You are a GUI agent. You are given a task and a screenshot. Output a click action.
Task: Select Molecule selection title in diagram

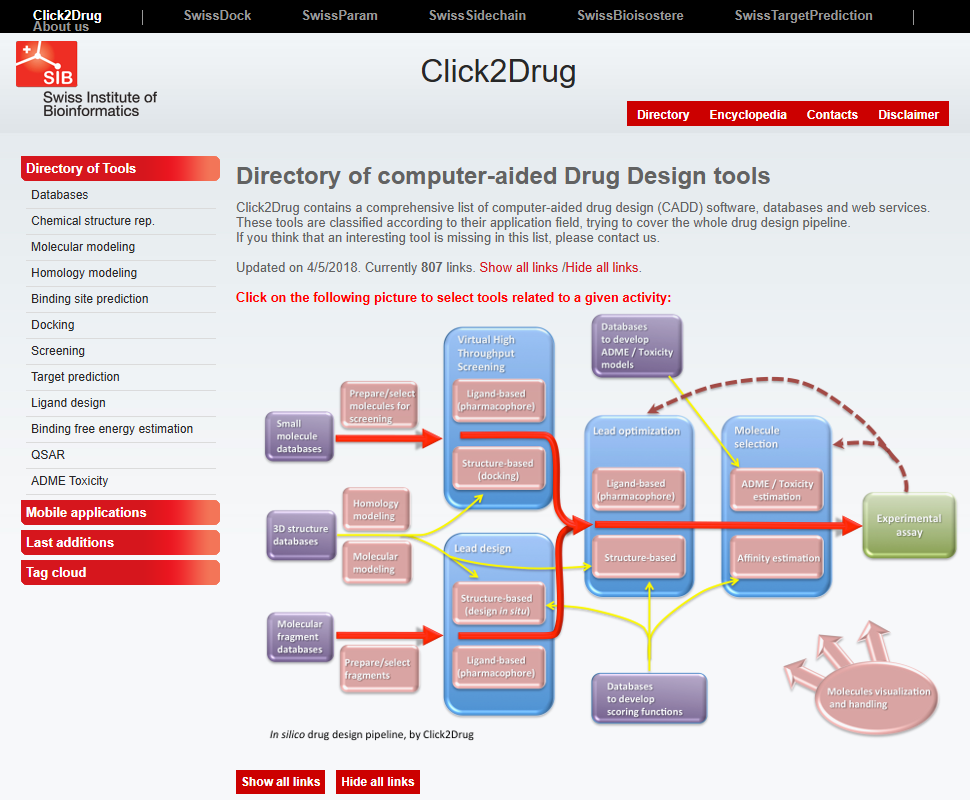click(757, 437)
